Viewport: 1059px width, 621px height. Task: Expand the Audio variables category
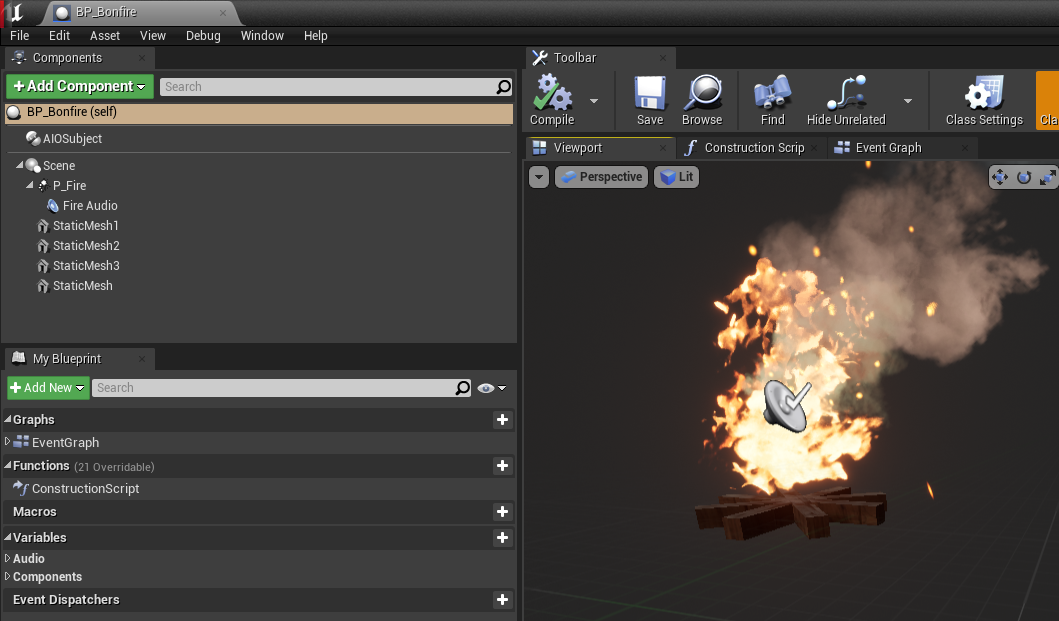(8, 559)
